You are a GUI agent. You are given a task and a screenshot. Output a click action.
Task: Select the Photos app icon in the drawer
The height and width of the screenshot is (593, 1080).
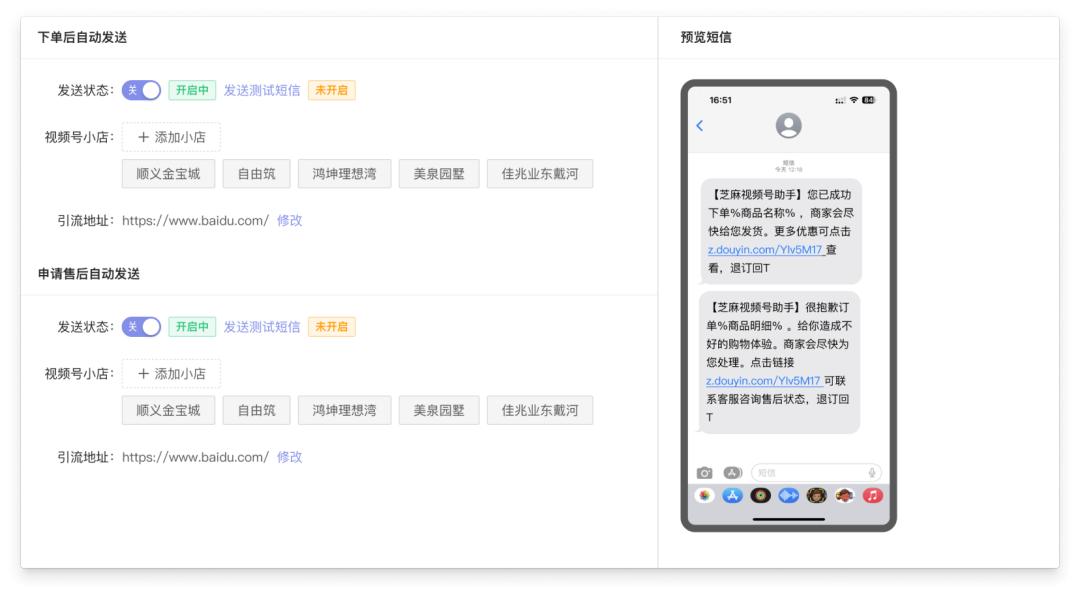pos(706,492)
